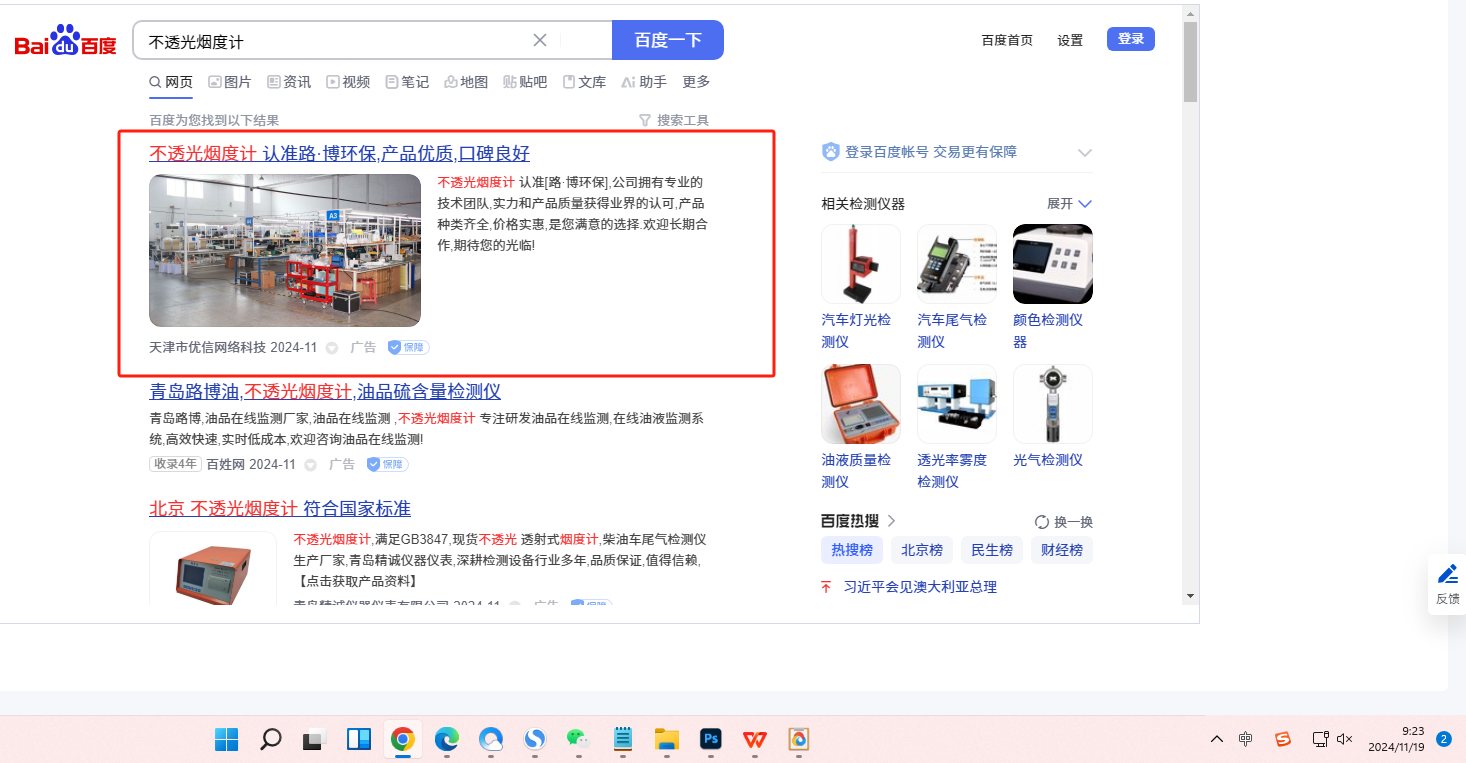
Task: Open the 视频 tab
Action: click(348, 82)
